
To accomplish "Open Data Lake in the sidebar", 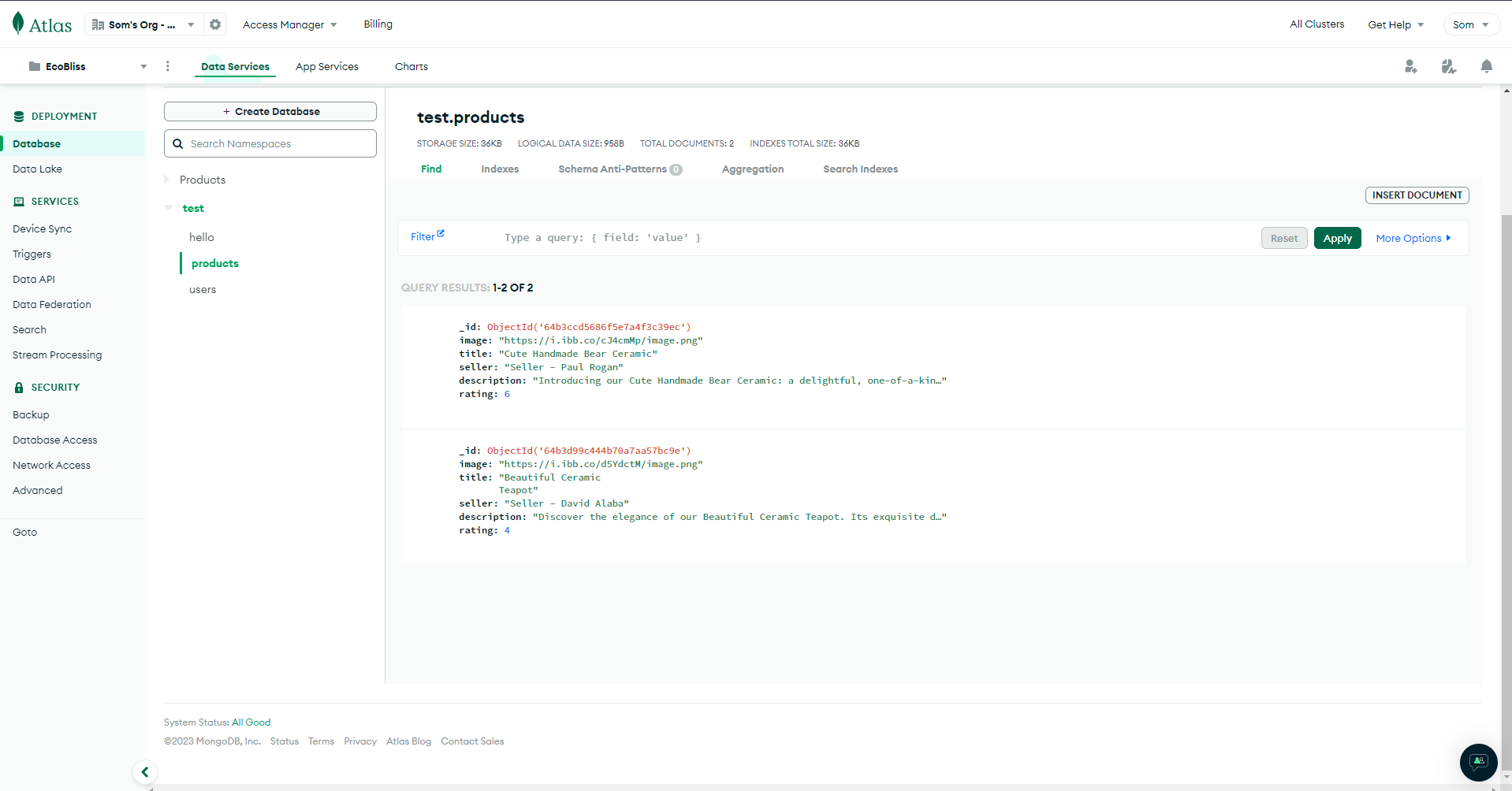I will click(37, 169).
